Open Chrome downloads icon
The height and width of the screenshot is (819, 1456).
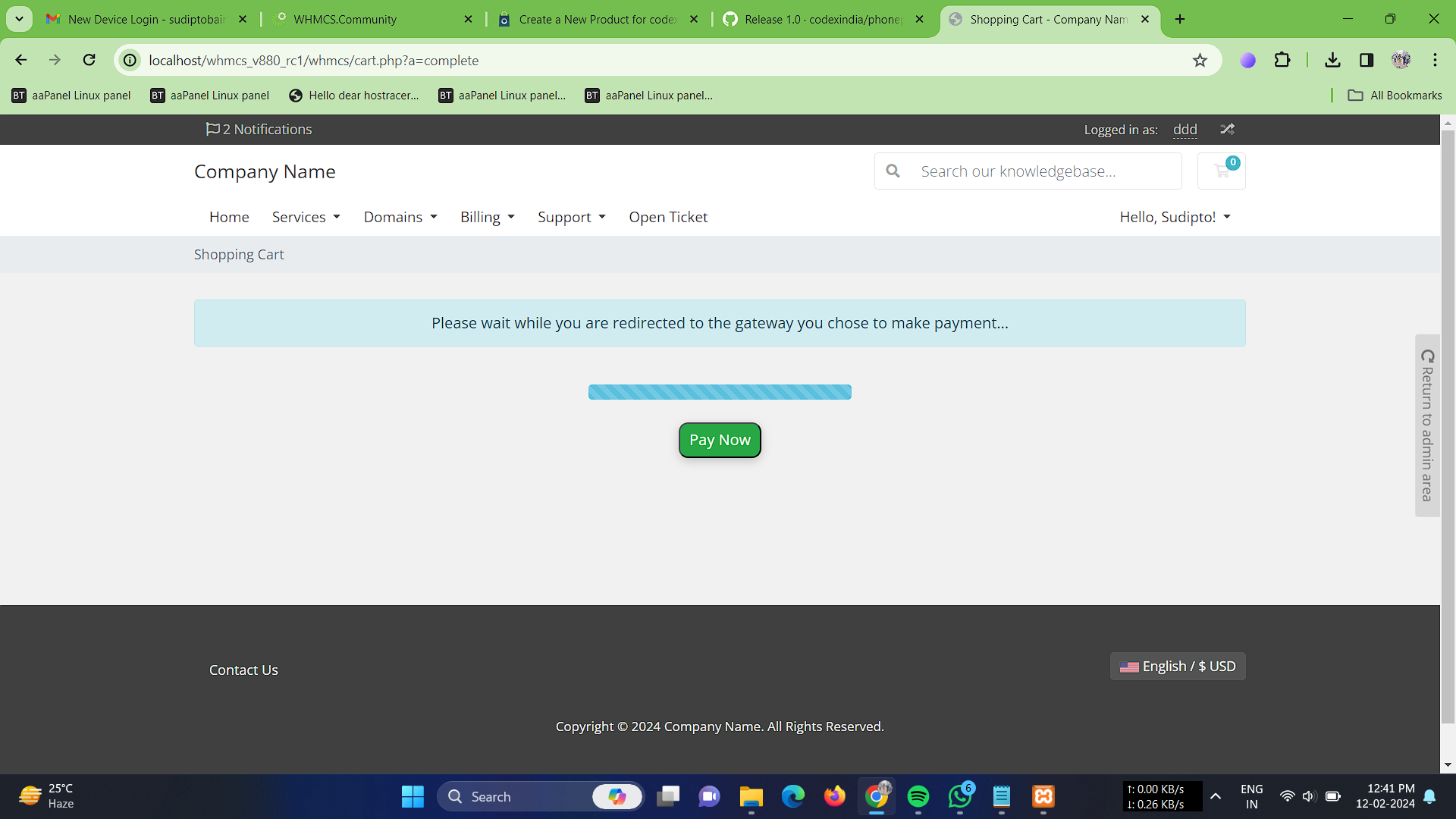tap(1332, 60)
